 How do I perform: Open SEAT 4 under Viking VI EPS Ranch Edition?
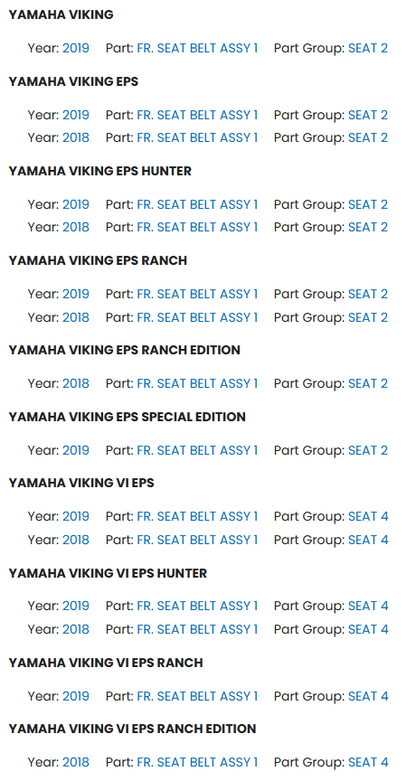[x=368, y=762]
